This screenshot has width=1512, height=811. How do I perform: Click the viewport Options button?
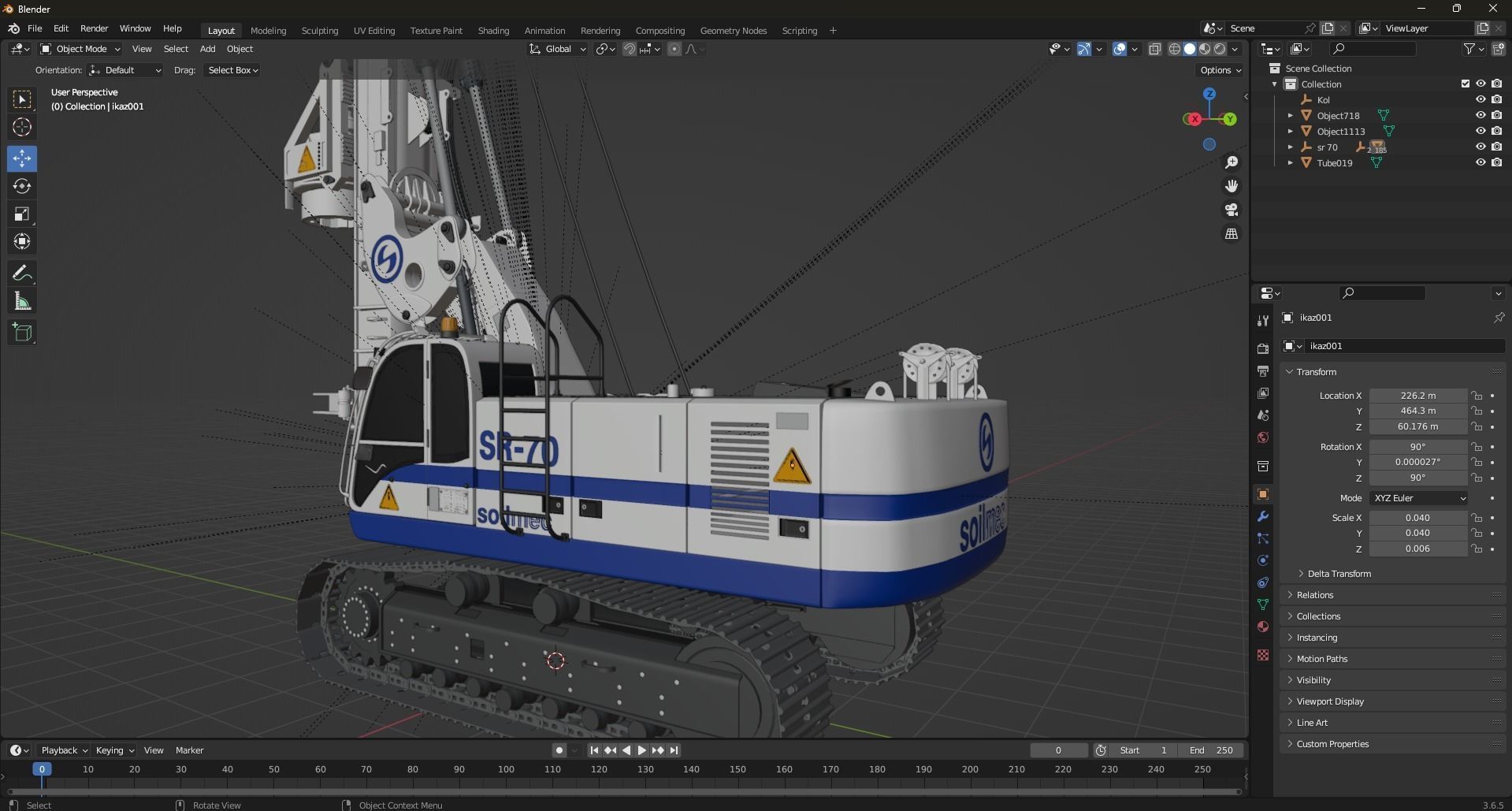click(1220, 70)
